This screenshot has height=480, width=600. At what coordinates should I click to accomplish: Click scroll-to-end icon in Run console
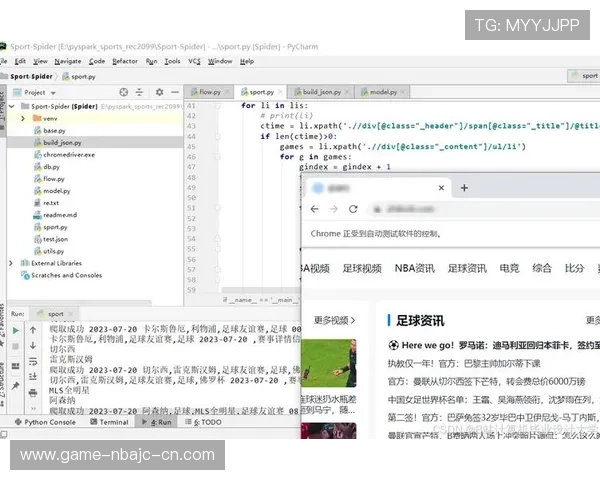[x=33, y=377]
